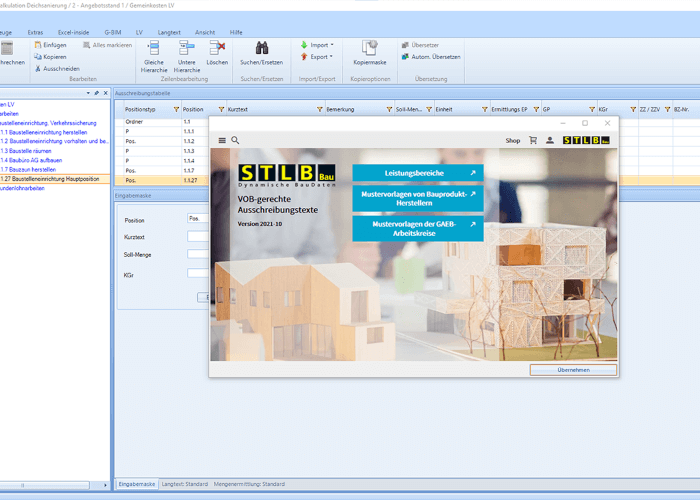Click the STLB user account icon
The height and width of the screenshot is (500, 700).
point(550,140)
